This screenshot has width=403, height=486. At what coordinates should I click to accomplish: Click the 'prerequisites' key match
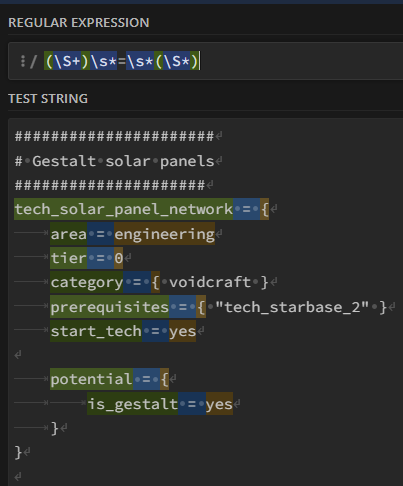(110, 307)
